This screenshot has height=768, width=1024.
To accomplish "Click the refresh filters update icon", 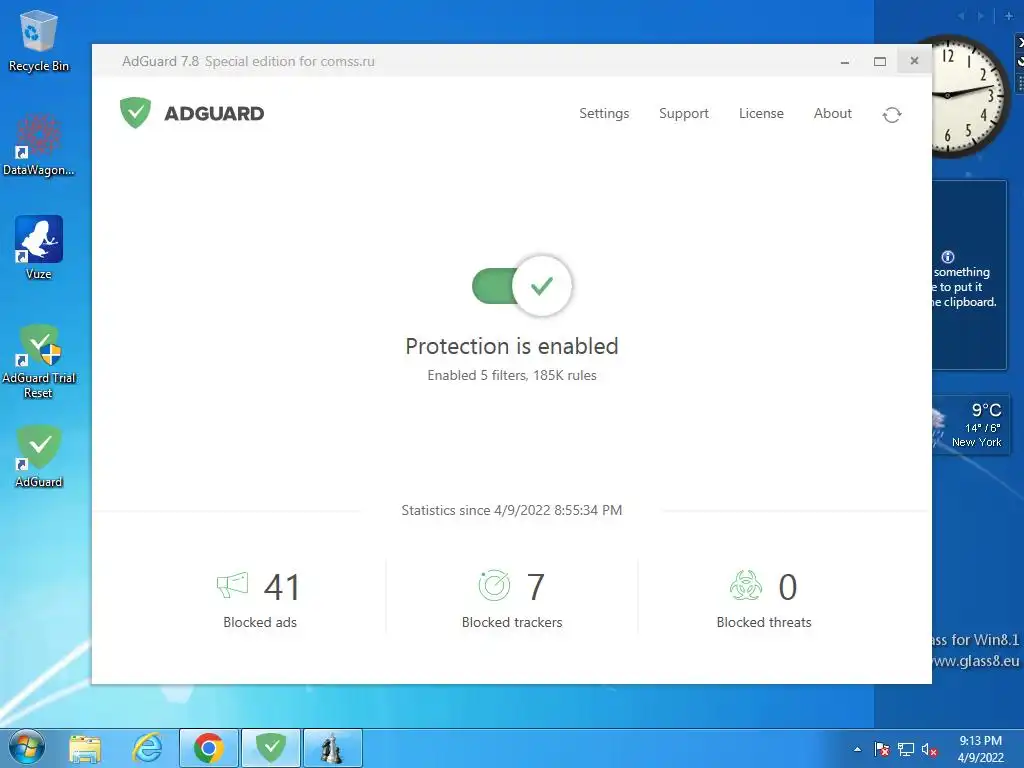I will point(892,115).
